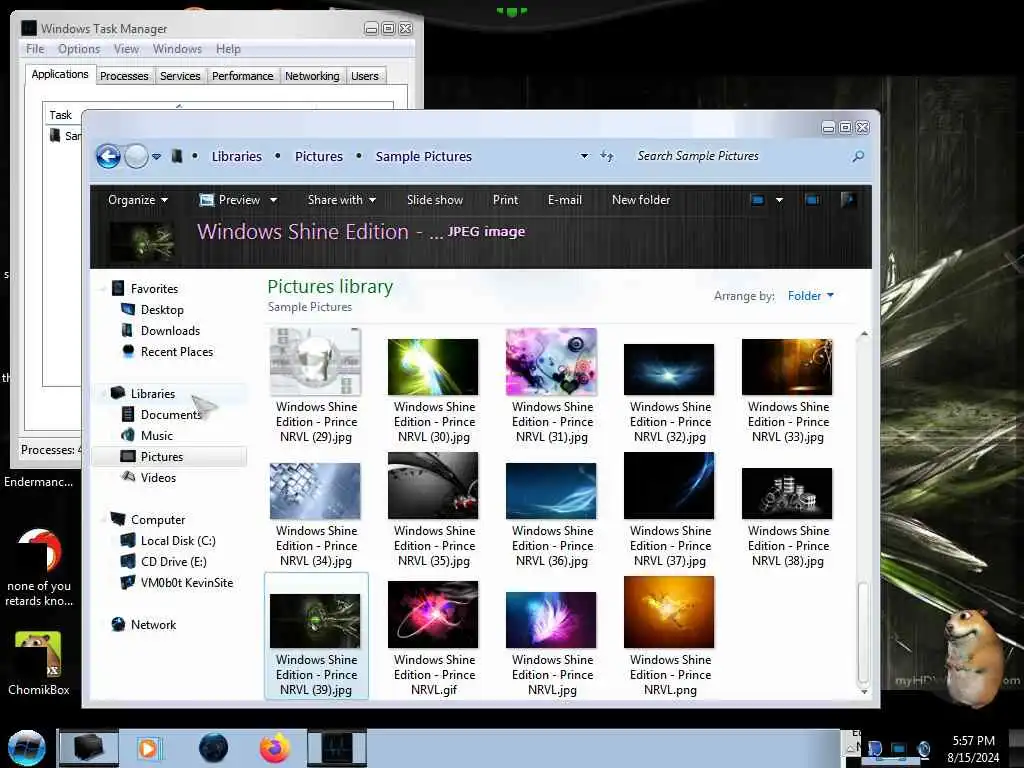
Task: Open CD Drive (E:)
Action: [173, 562]
